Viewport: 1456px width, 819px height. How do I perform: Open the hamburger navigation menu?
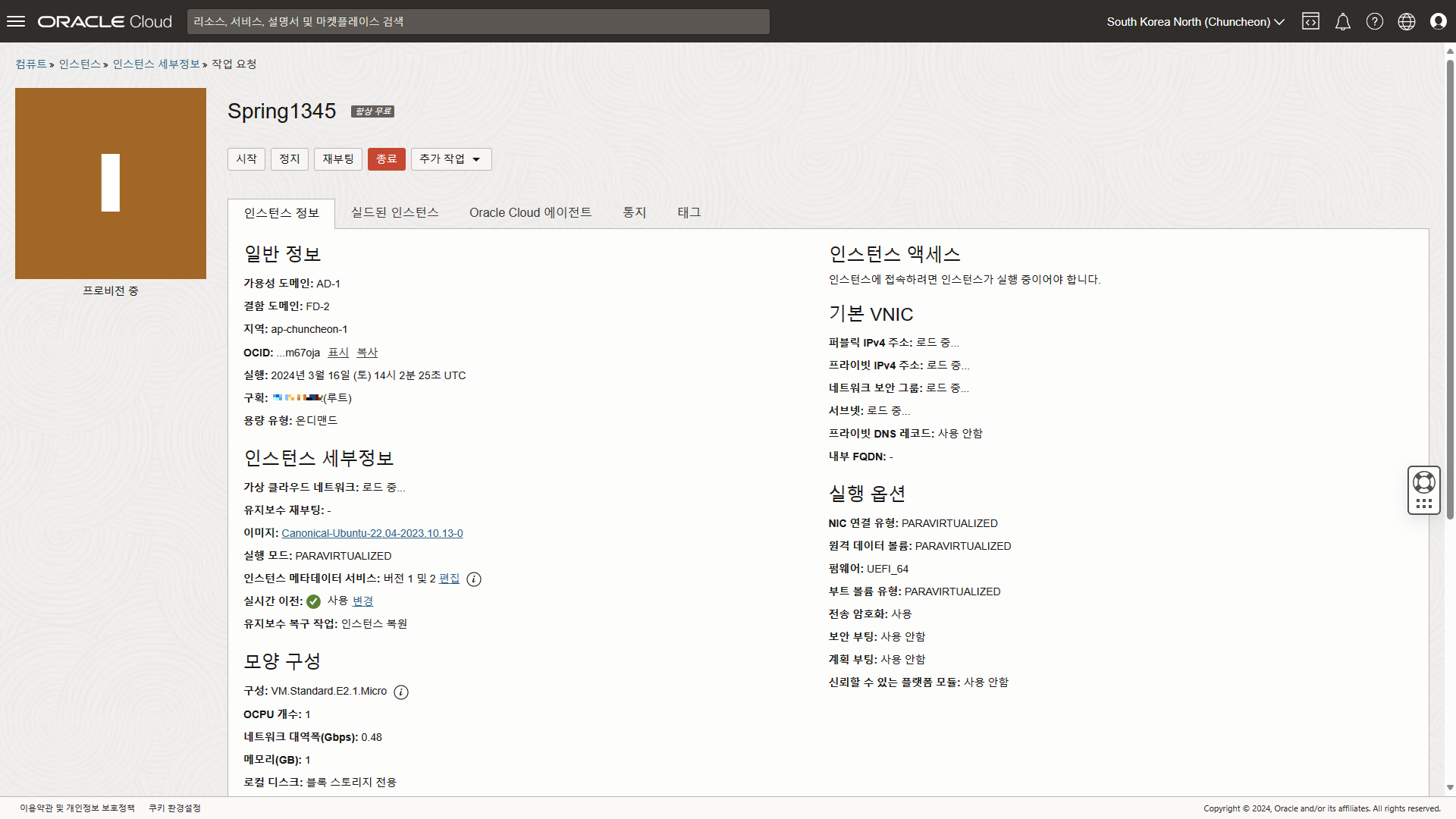pos(16,21)
